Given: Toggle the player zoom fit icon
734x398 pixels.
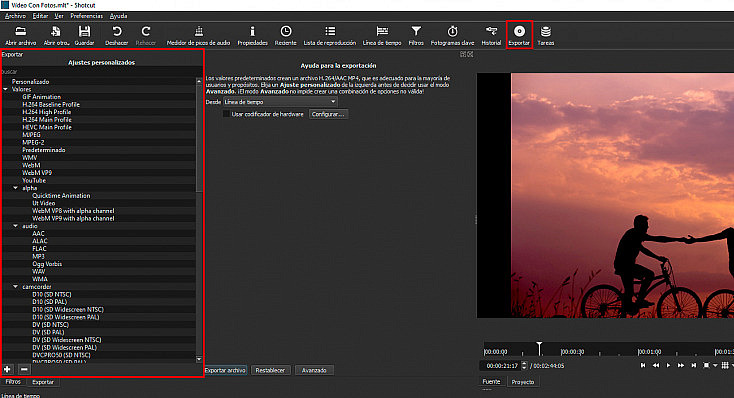Looking at the screenshot, I should click(x=706, y=365).
